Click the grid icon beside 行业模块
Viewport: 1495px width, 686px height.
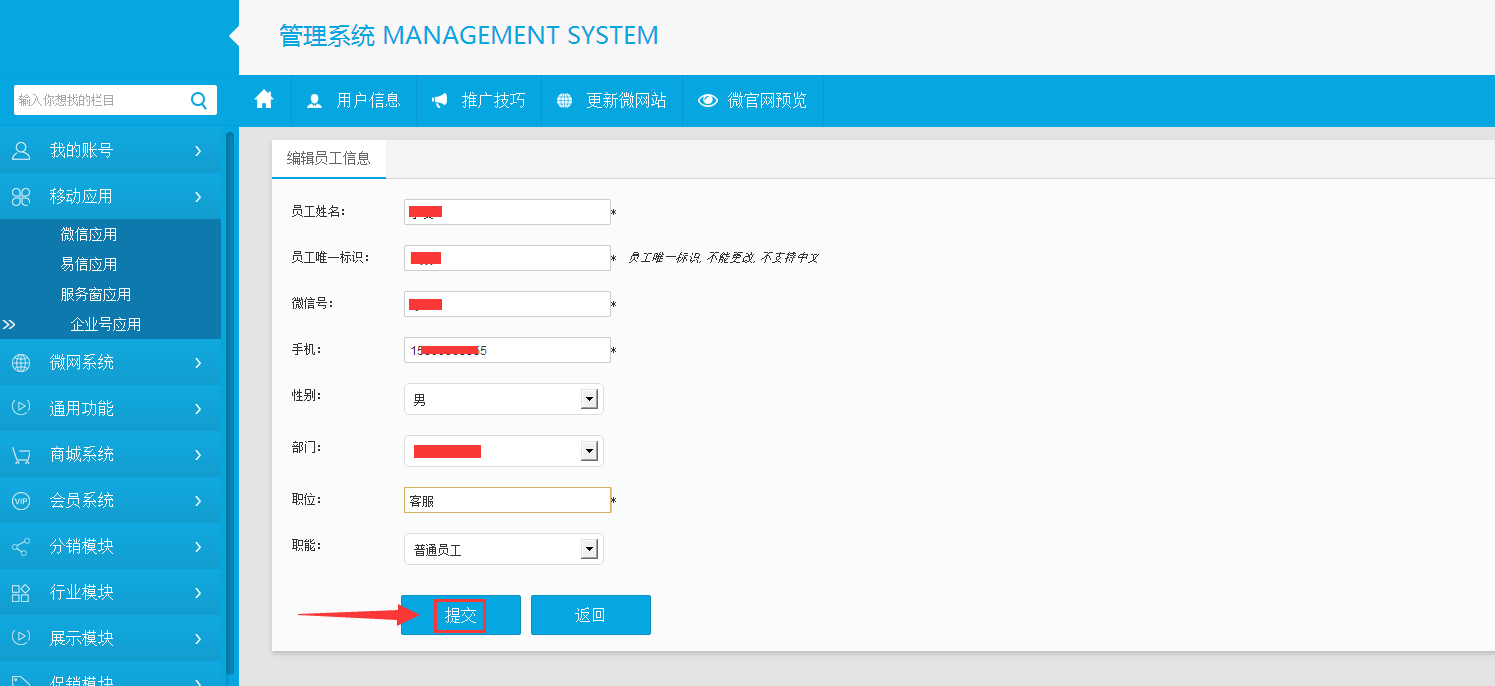pyautogui.click(x=21, y=593)
